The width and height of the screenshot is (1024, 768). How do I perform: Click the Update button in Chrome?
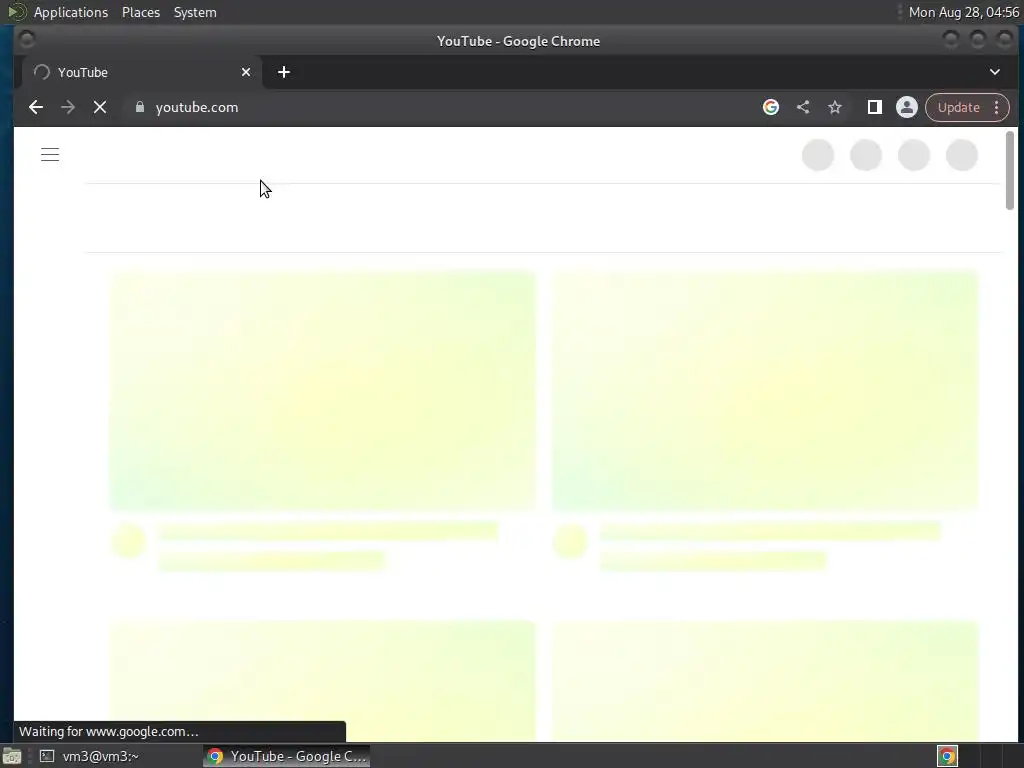click(959, 107)
